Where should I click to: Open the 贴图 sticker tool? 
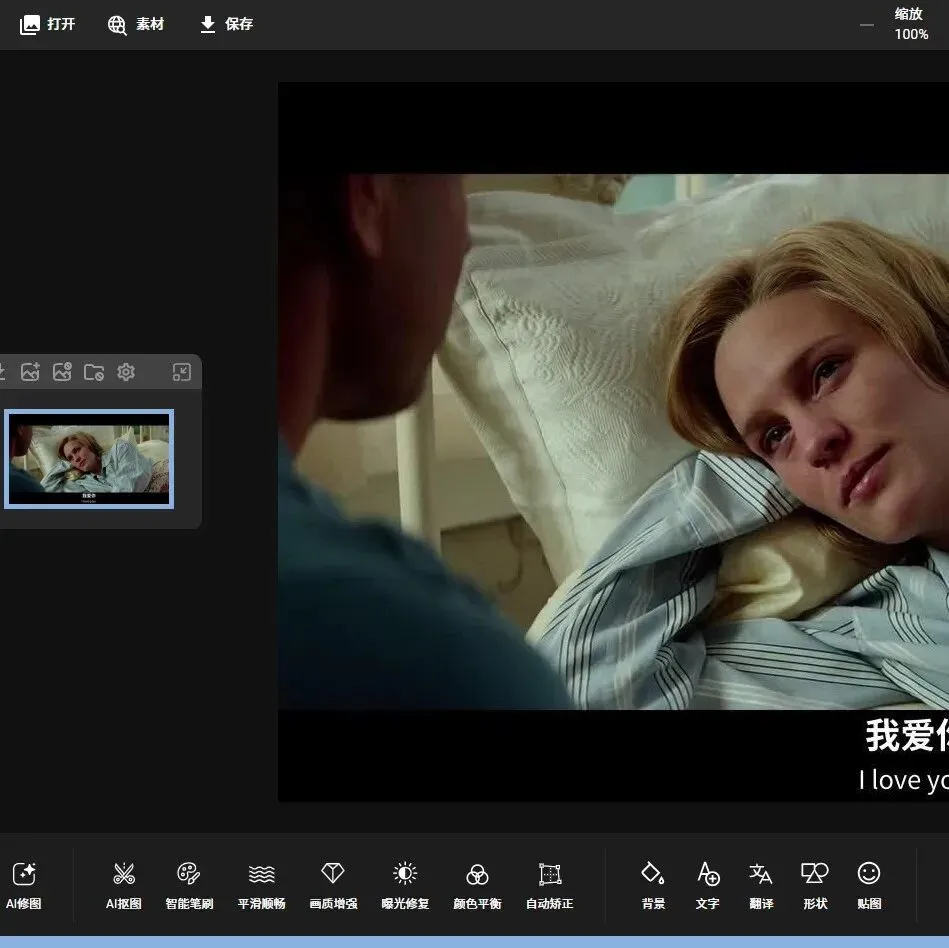point(869,885)
